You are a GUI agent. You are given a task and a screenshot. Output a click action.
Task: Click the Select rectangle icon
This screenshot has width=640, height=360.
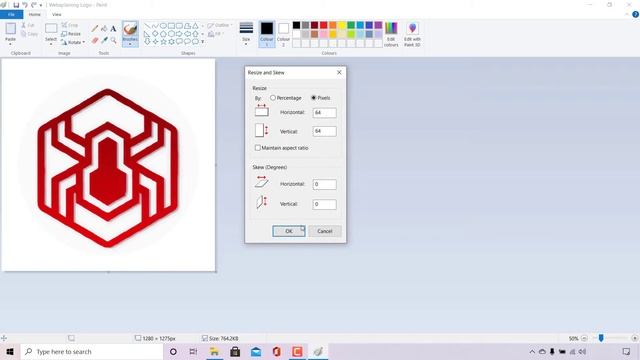tap(51, 28)
